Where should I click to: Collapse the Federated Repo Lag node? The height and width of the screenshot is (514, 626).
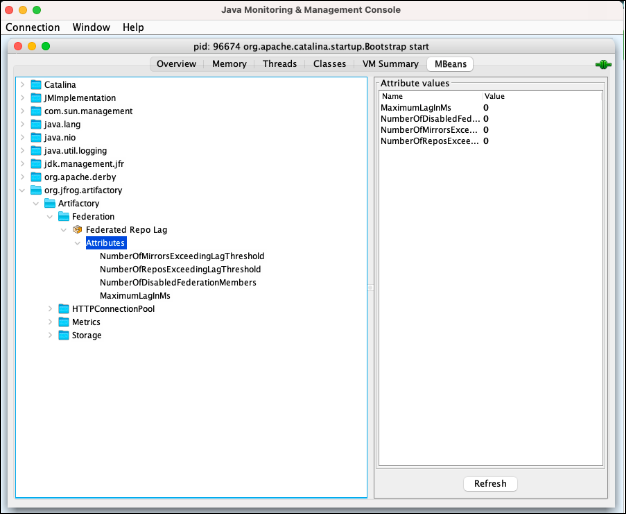pyautogui.click(x=64, y=230)
